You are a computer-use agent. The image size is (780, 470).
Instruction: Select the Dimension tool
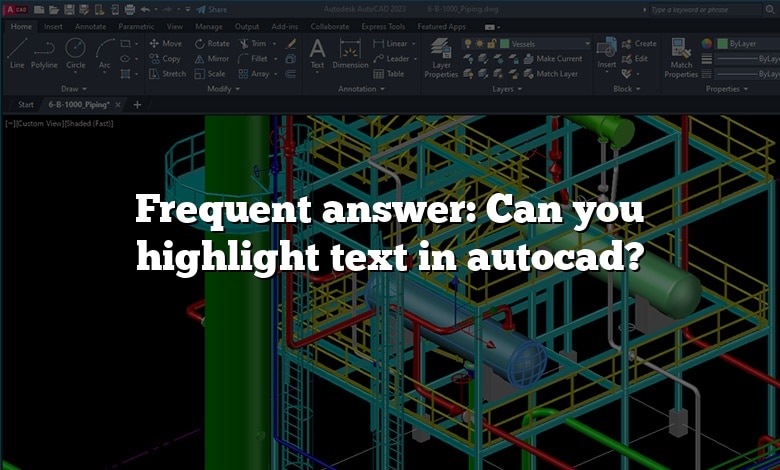coord(350,54)
